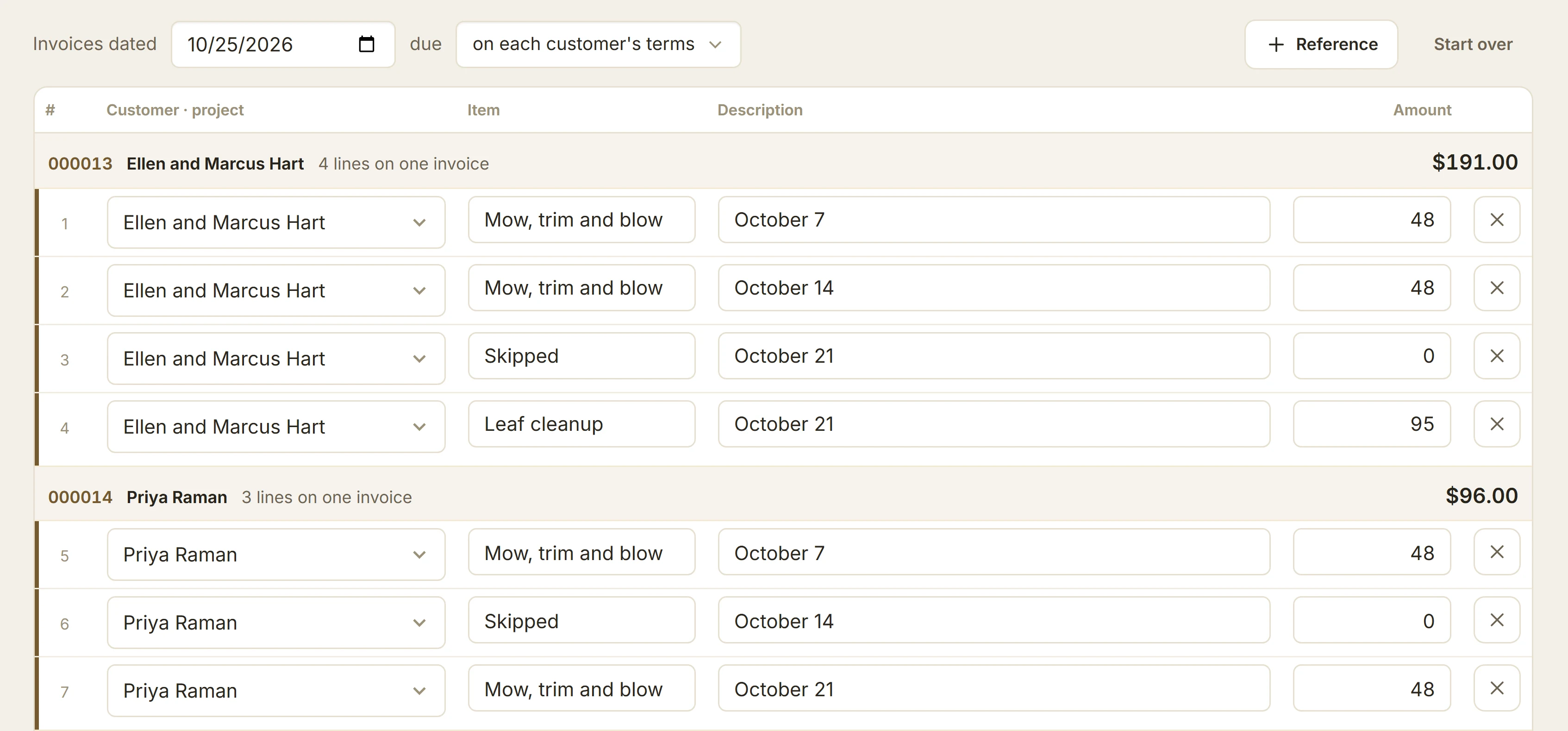The height and width of the screenshot is (731, 1568).
Task: Edit the Skipped item on line 3
Action: click(581, 356)
